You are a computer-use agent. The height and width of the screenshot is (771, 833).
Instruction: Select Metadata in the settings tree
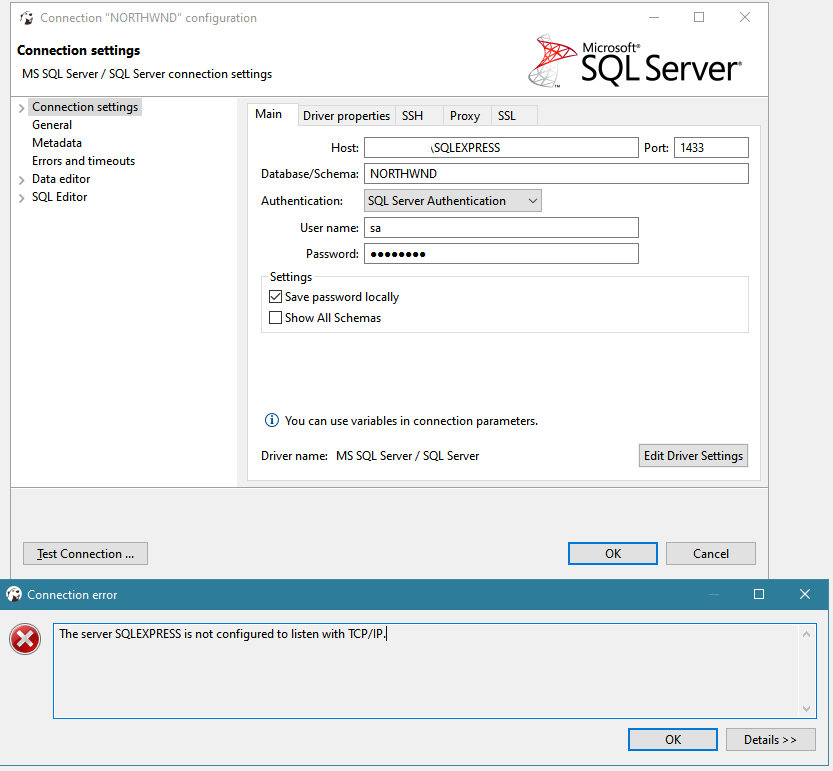pyautogui.click(x=57, y=143)
